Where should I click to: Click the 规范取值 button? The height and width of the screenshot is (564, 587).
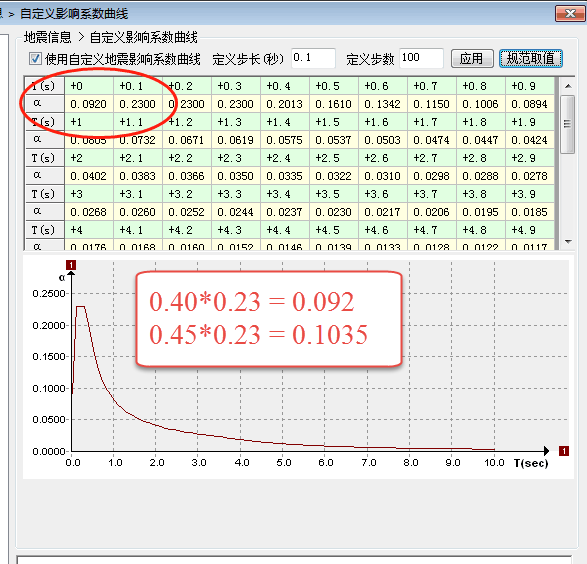pos(530,58)
